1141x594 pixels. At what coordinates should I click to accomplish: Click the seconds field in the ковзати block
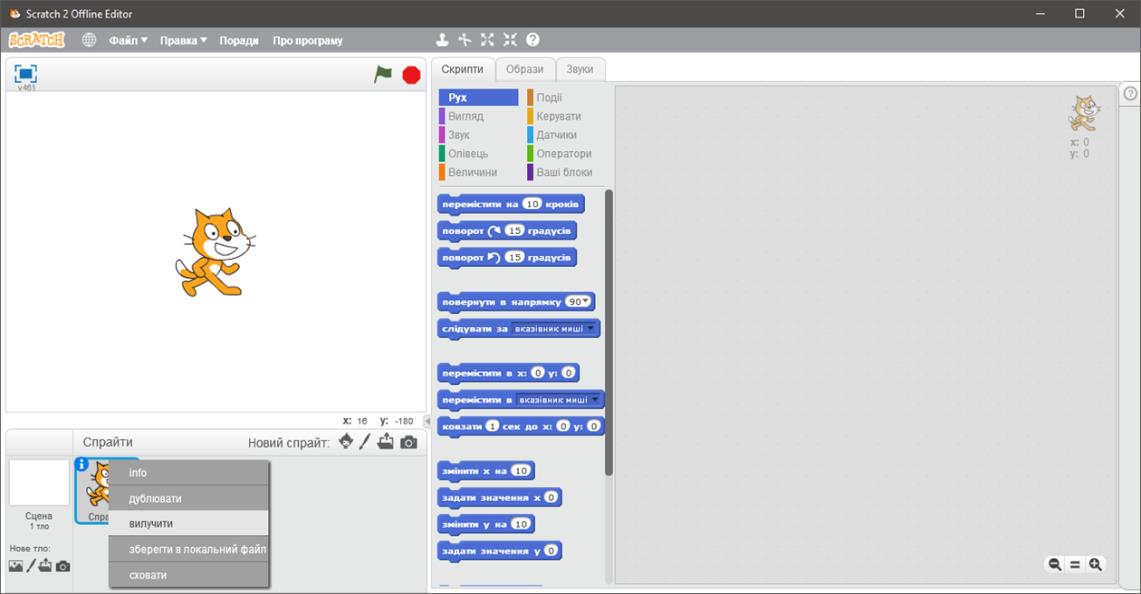coord(493,426)
